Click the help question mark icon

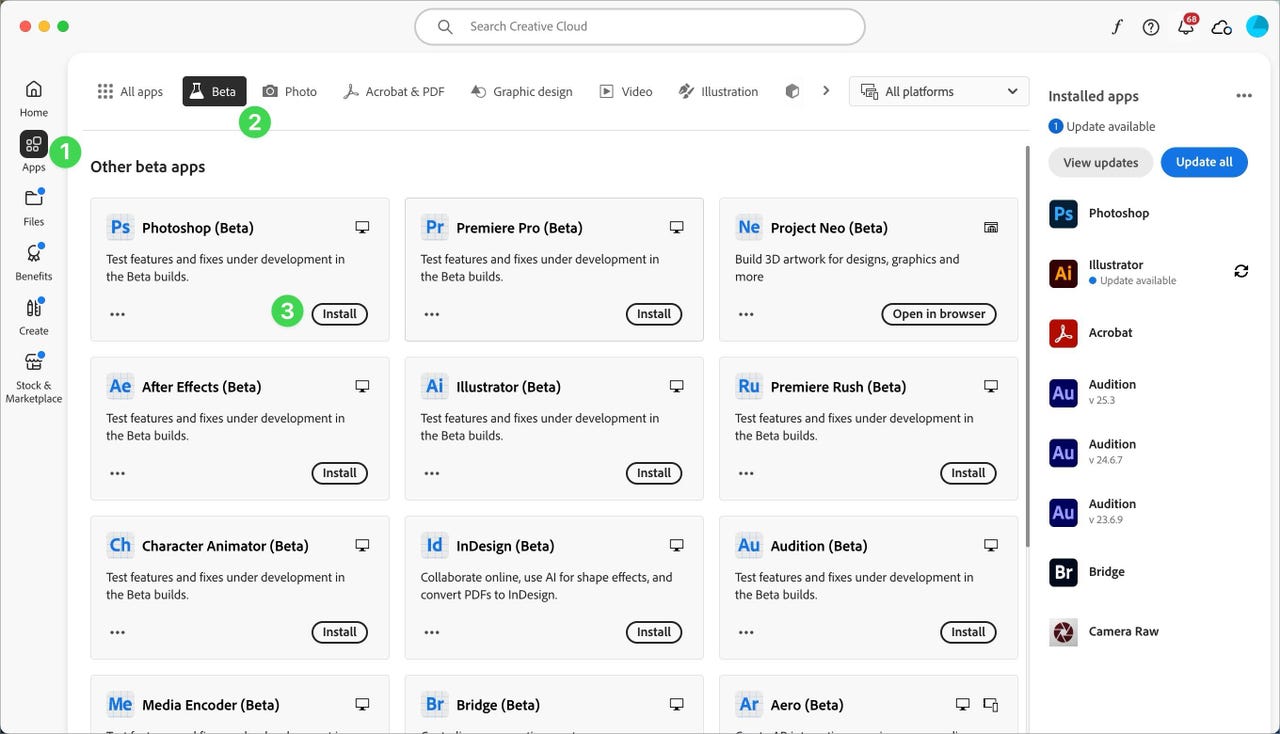pos(1151,27)
